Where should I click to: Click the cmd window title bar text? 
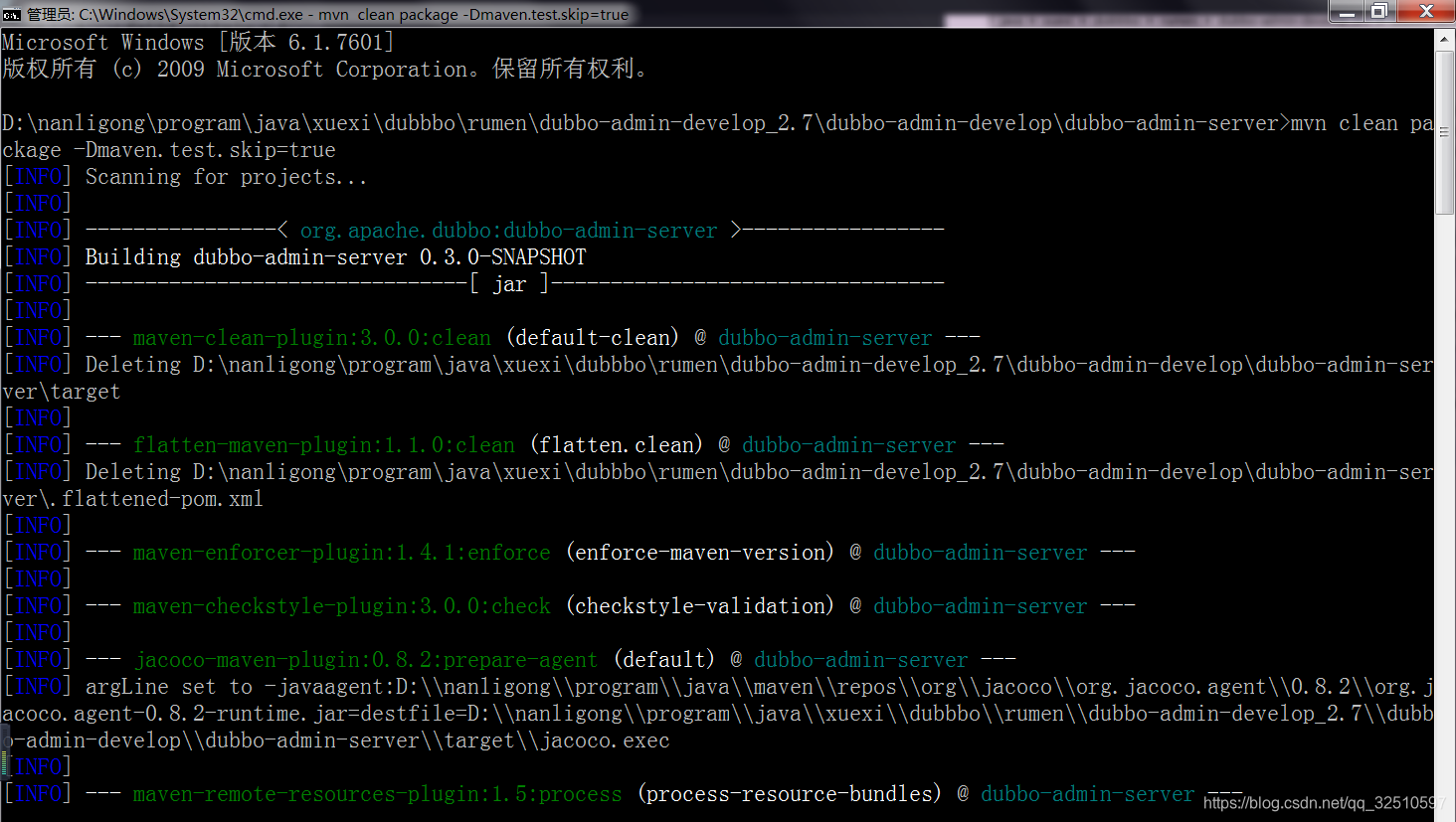pos(327,14)
